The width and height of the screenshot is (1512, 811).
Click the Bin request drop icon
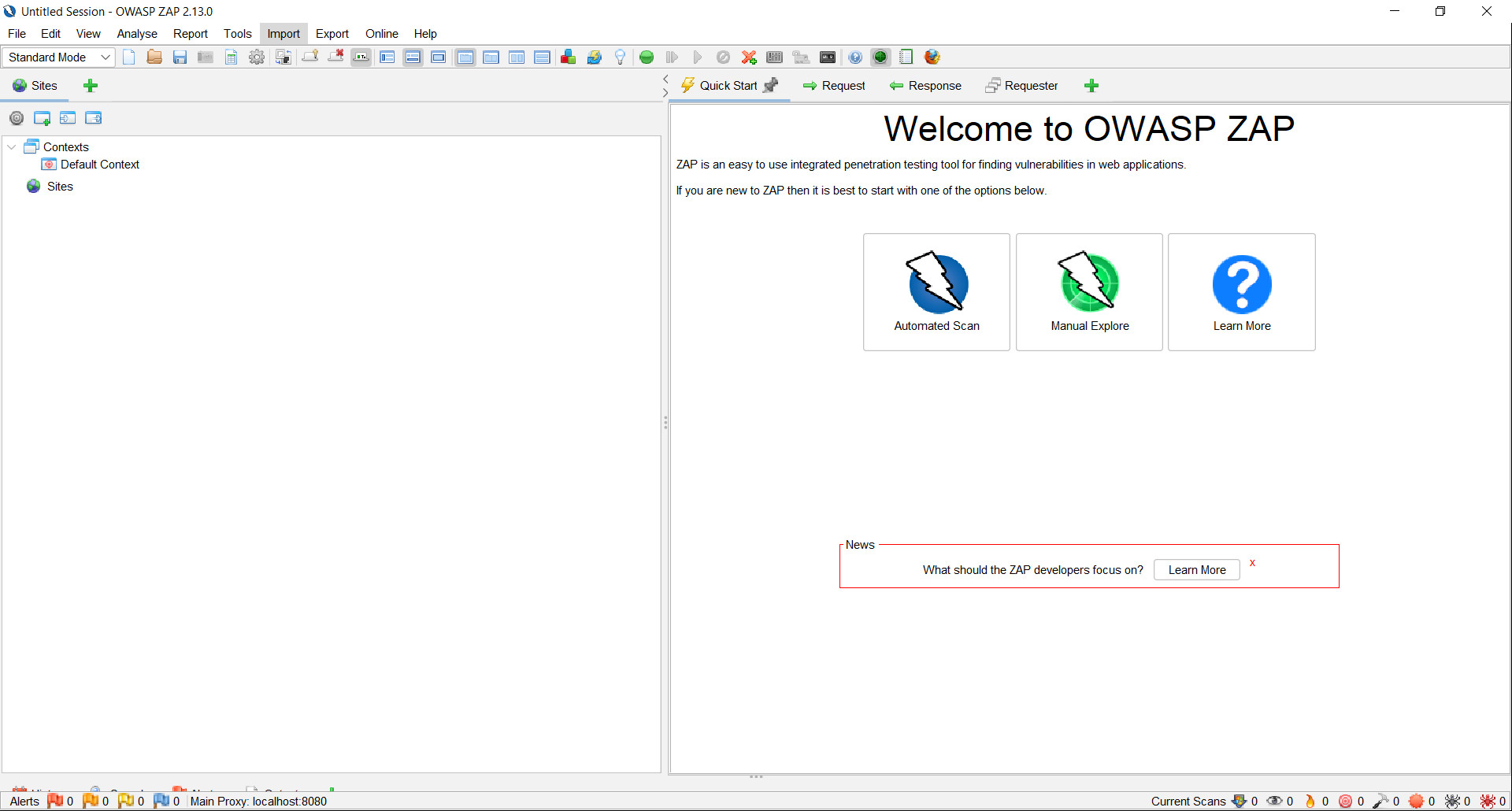point(723,57)
